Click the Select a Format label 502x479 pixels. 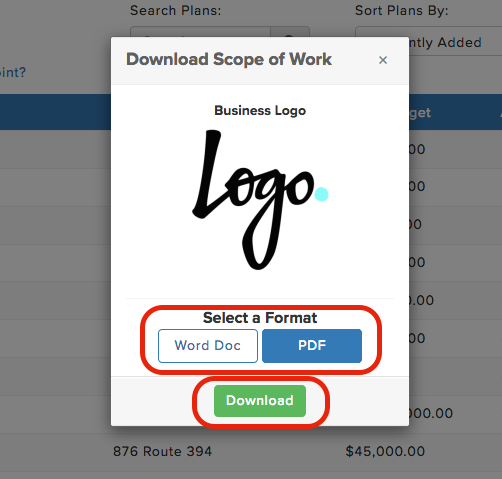click(x=260, y=318)
